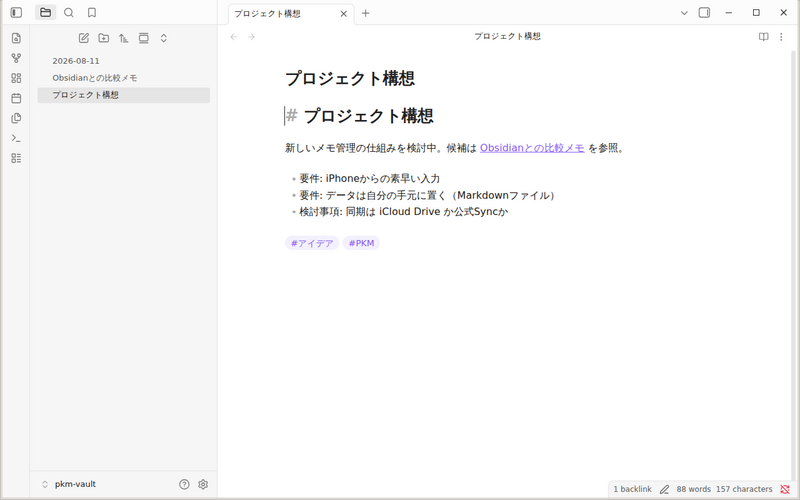
Task: Switch to reading view book icon
Action: pyautogui.click(x=763, y=37)
